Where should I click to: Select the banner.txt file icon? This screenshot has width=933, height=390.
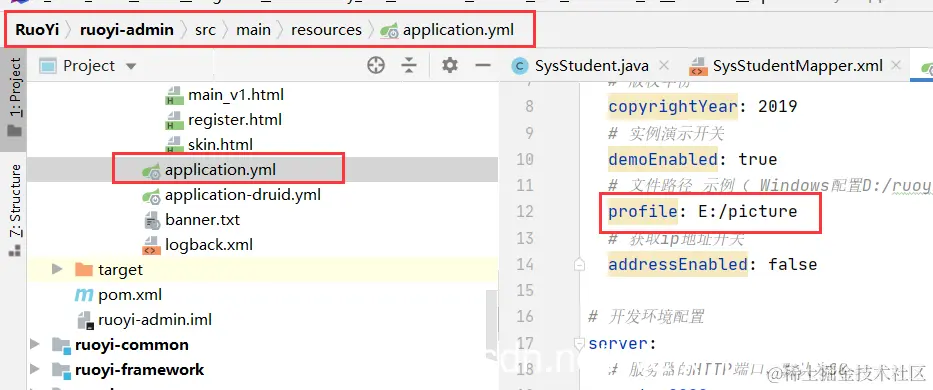(x=152, y=220)
